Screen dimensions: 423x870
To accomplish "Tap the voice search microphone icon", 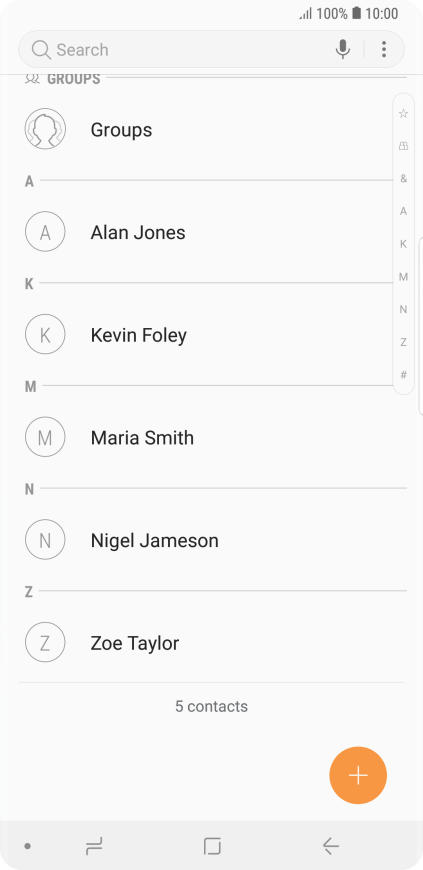I will click(343, 49).
